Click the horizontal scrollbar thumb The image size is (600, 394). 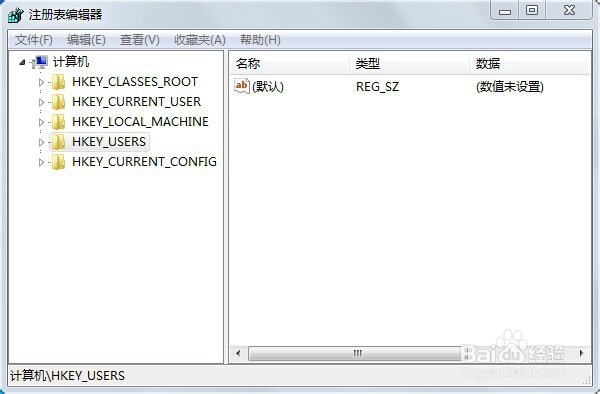358,353
